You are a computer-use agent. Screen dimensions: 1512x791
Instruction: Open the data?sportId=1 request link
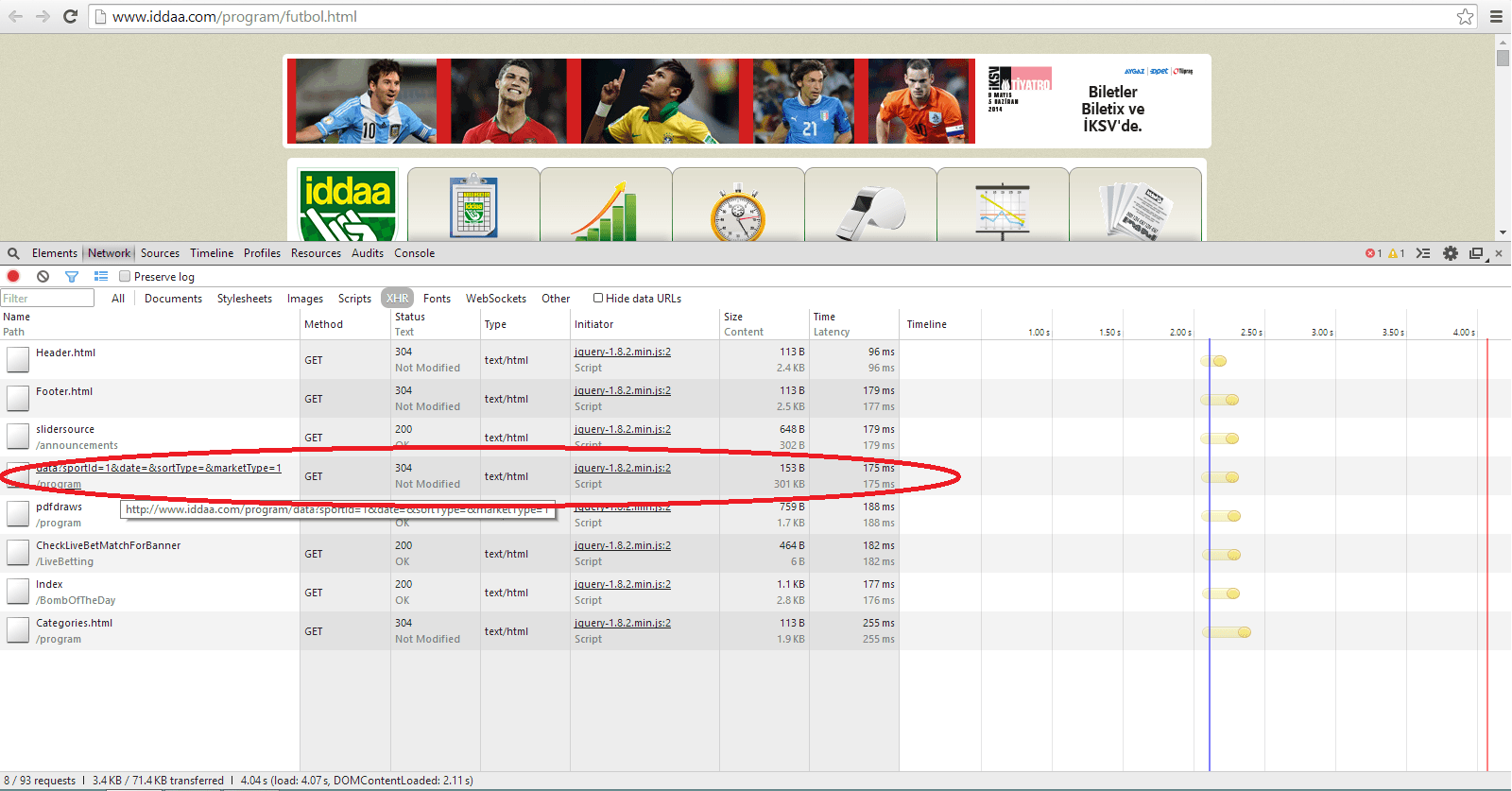(x=159, y=468)
